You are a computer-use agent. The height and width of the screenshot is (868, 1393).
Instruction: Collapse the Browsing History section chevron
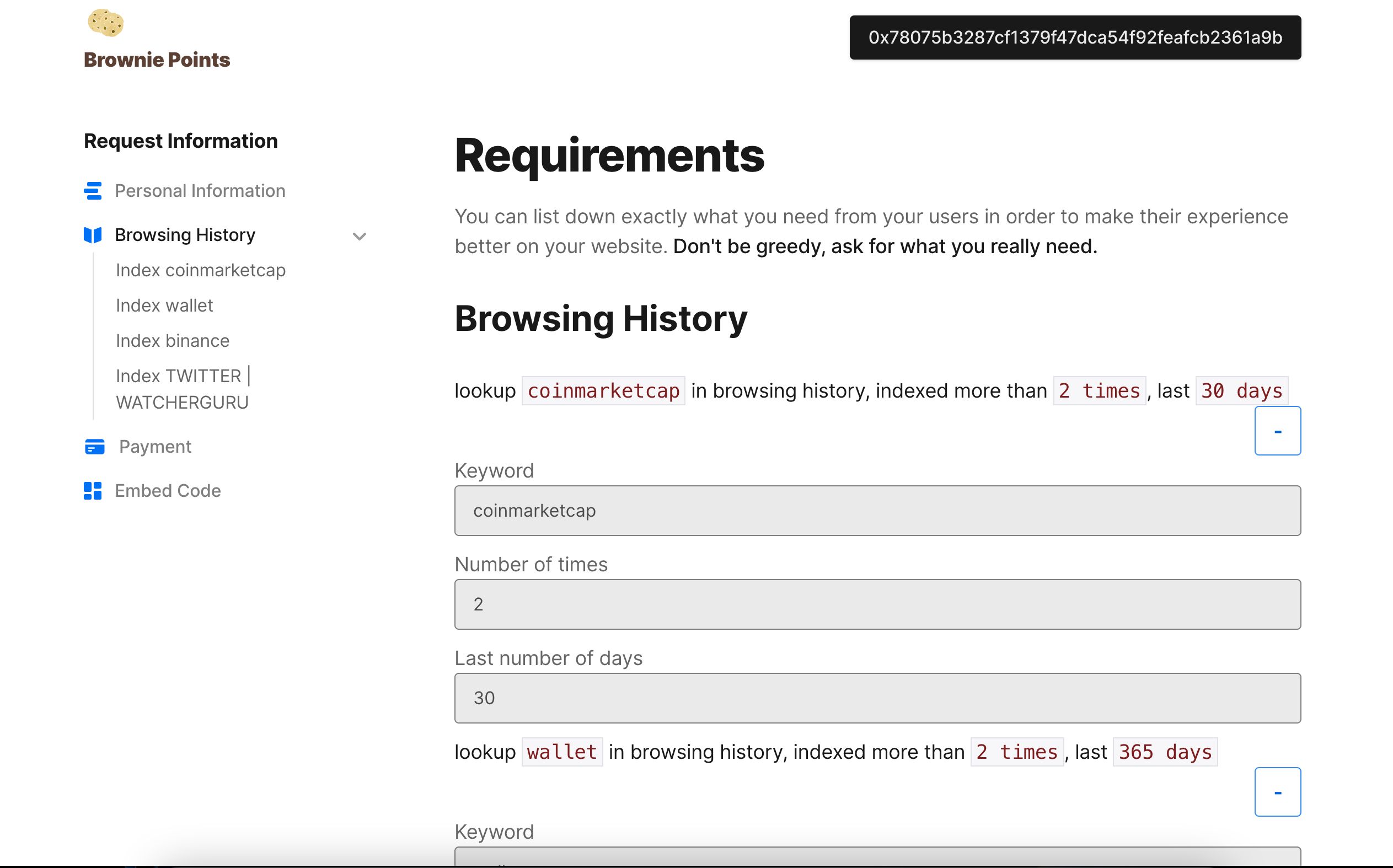[x=360, y=235]
